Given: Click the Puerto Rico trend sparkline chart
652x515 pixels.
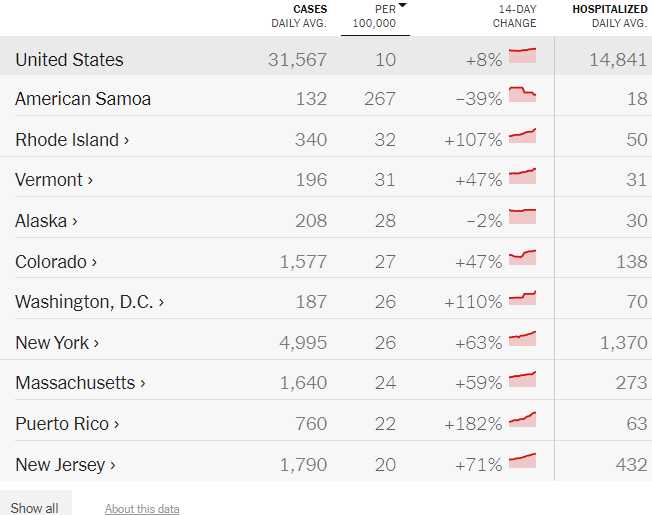Looking at the screenshot, I should 522,420.
